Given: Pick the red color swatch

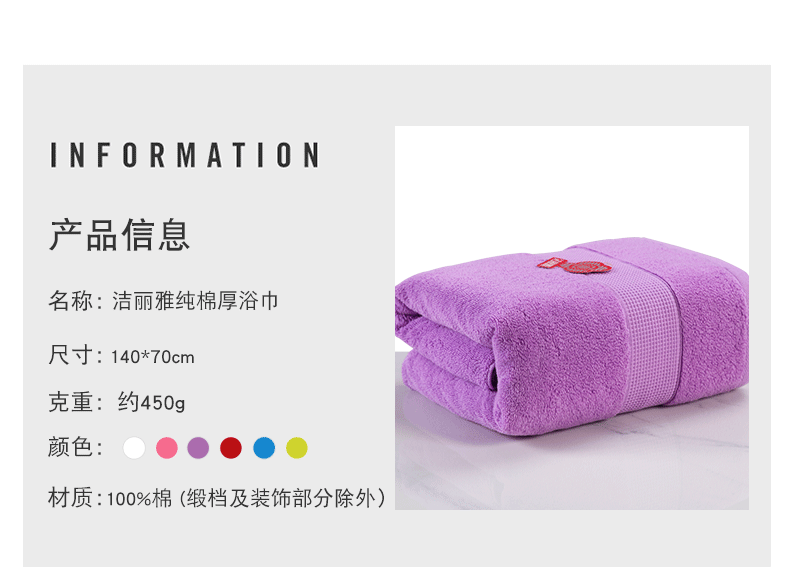Looking at the screenshot, I should [x=231, y=448].
